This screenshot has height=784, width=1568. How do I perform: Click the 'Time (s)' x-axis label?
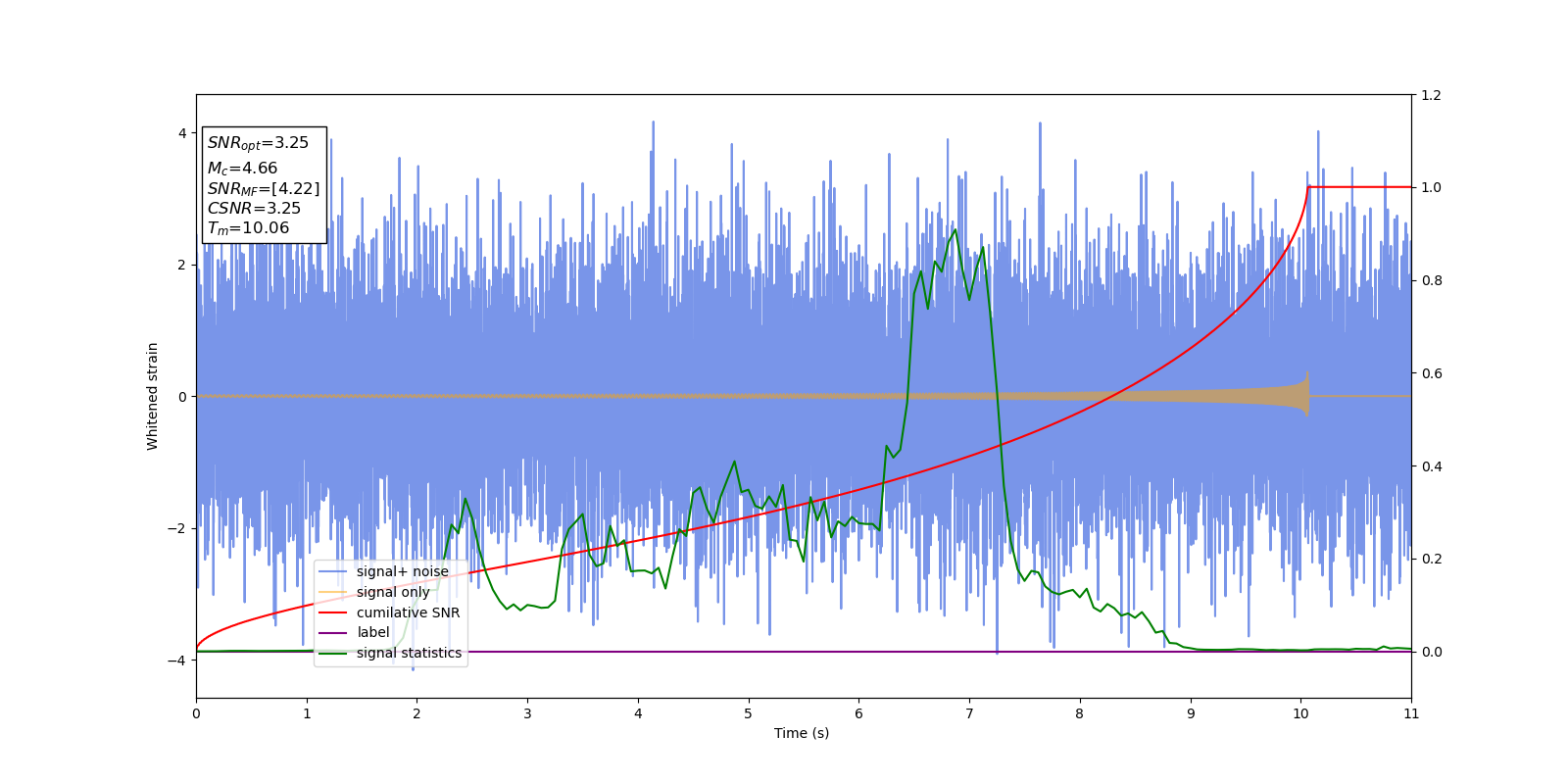[x=802, y=733]
